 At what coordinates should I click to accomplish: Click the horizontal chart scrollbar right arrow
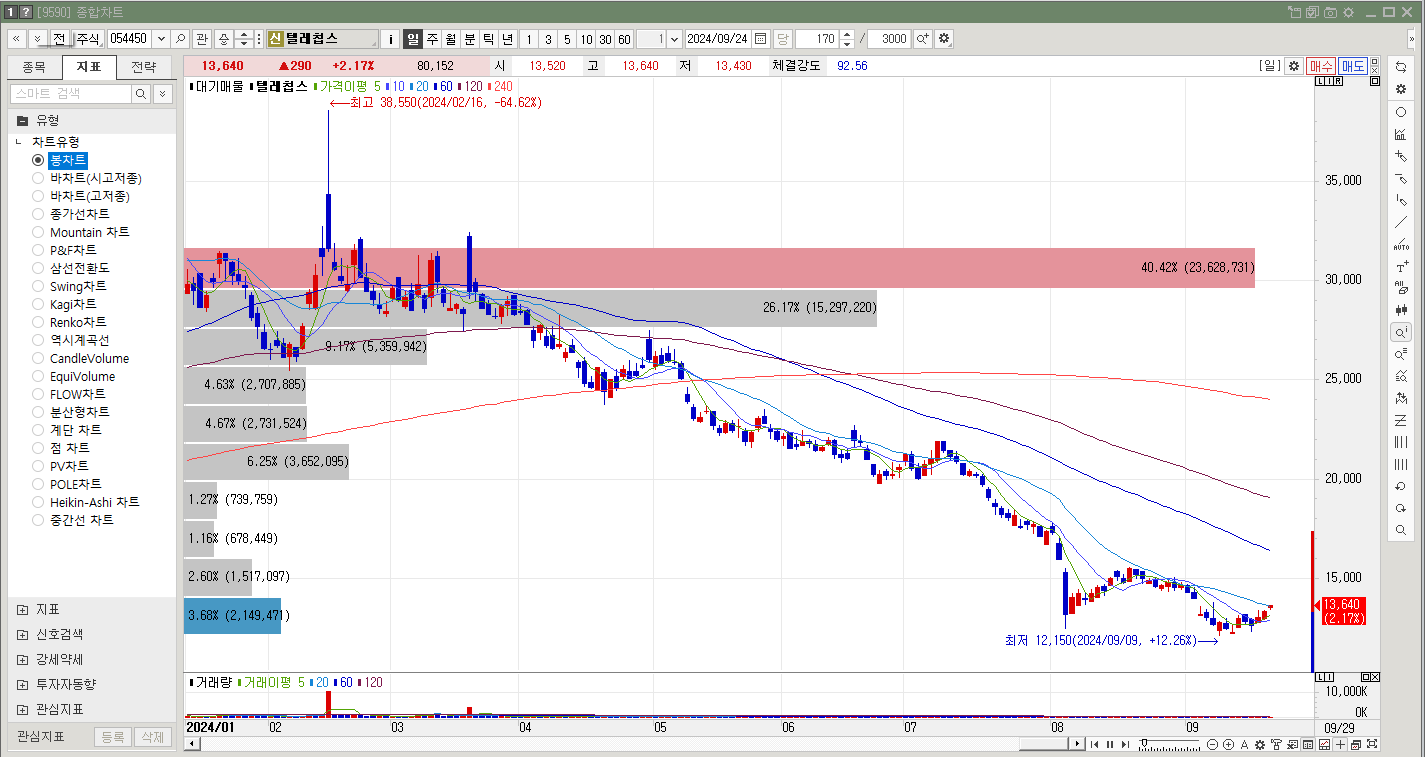[1077, 744]
